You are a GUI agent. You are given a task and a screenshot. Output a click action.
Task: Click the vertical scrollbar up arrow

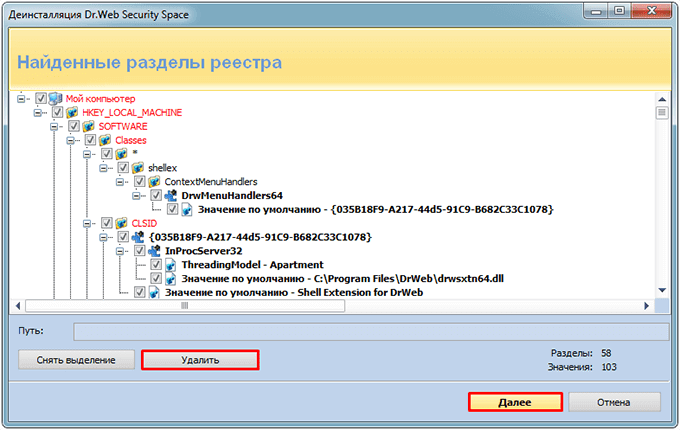pyautogui.click(x=662, y=99)
